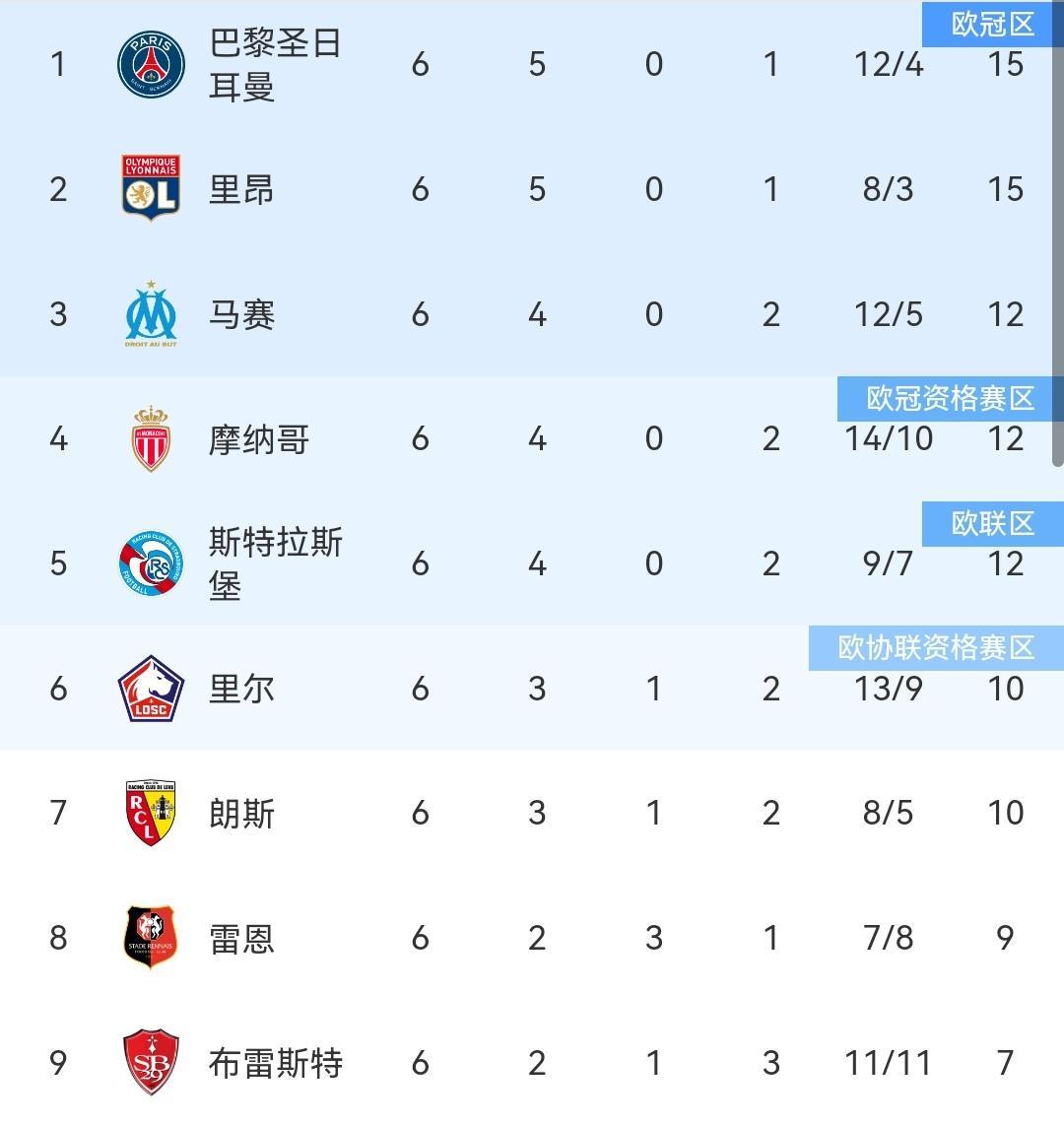Click the Brest SB29 badge
This screenshot has width=1064, height=1125.
click(x=151, y=1063)
